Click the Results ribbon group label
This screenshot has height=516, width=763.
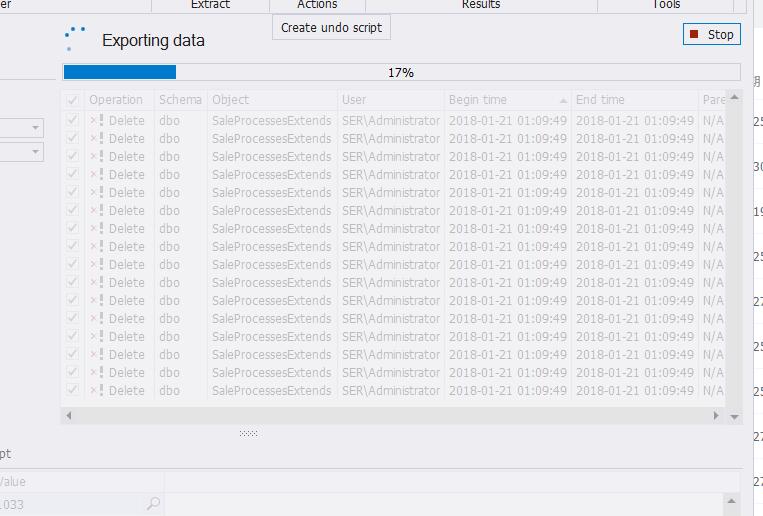(481, 4)
